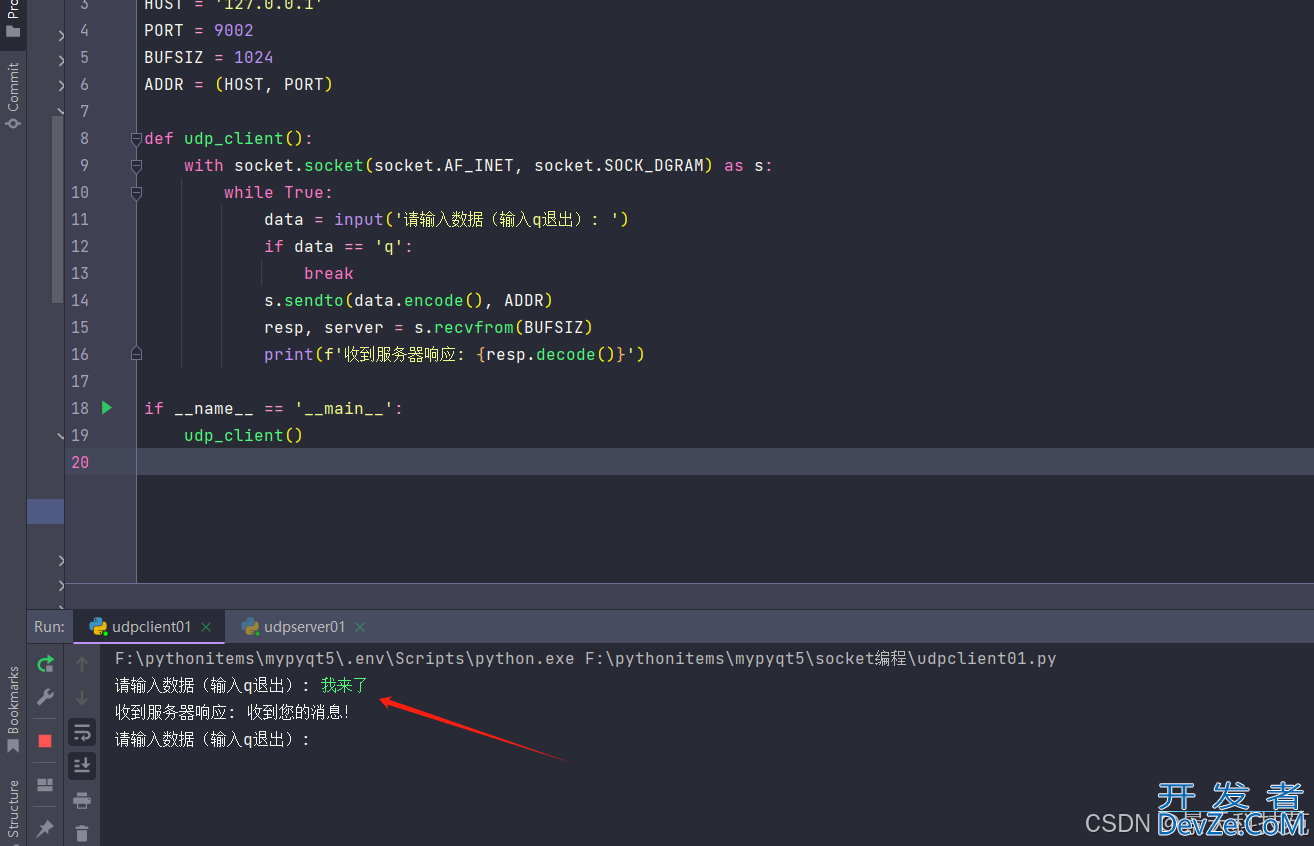Pin the Run tab using pushpin icon
This screenshot has height=846, width=1314.
click(45, 829)
